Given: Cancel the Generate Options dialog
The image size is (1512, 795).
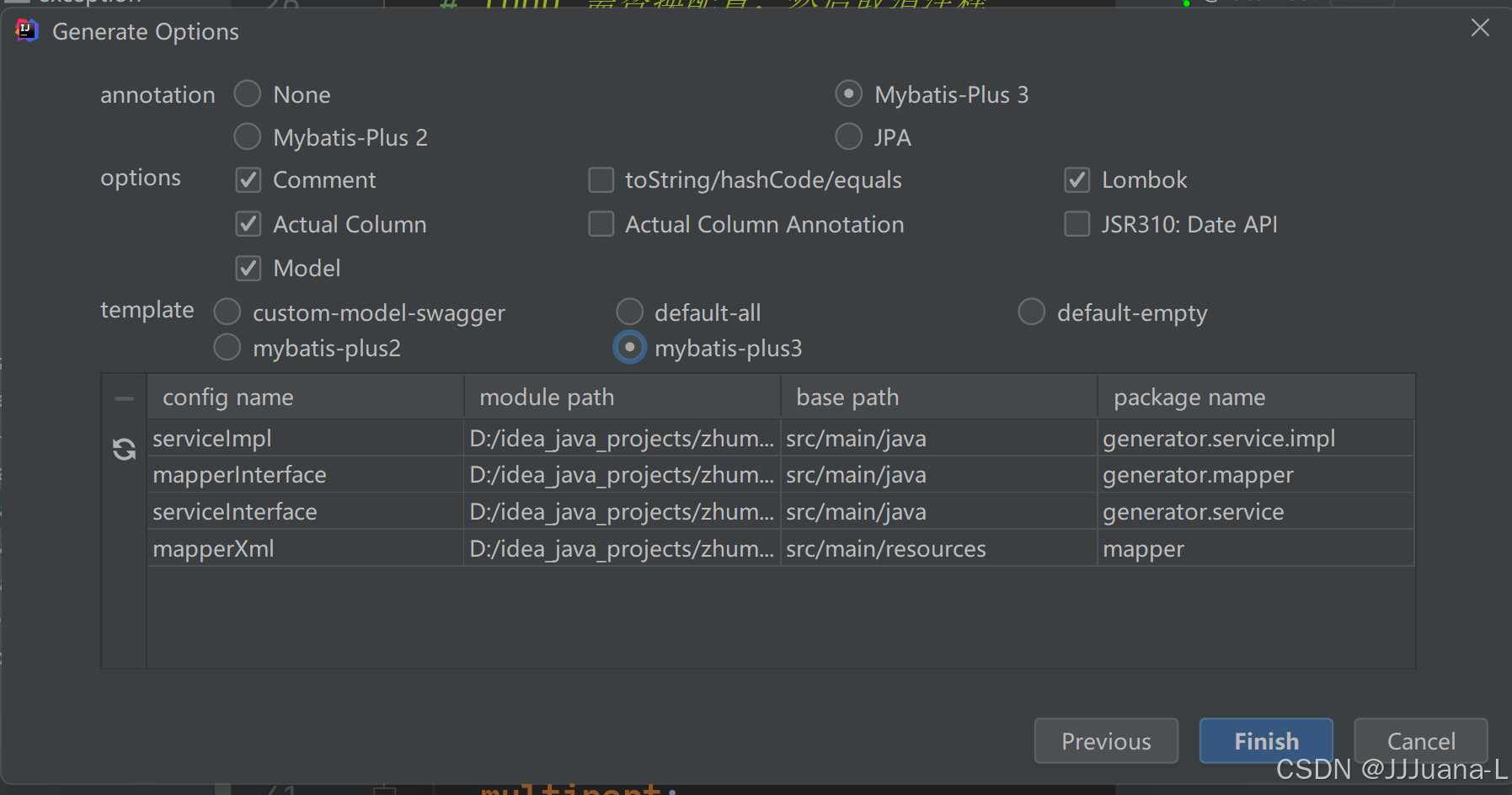Looking at the screenshot, I should (x=1420, y=741).
